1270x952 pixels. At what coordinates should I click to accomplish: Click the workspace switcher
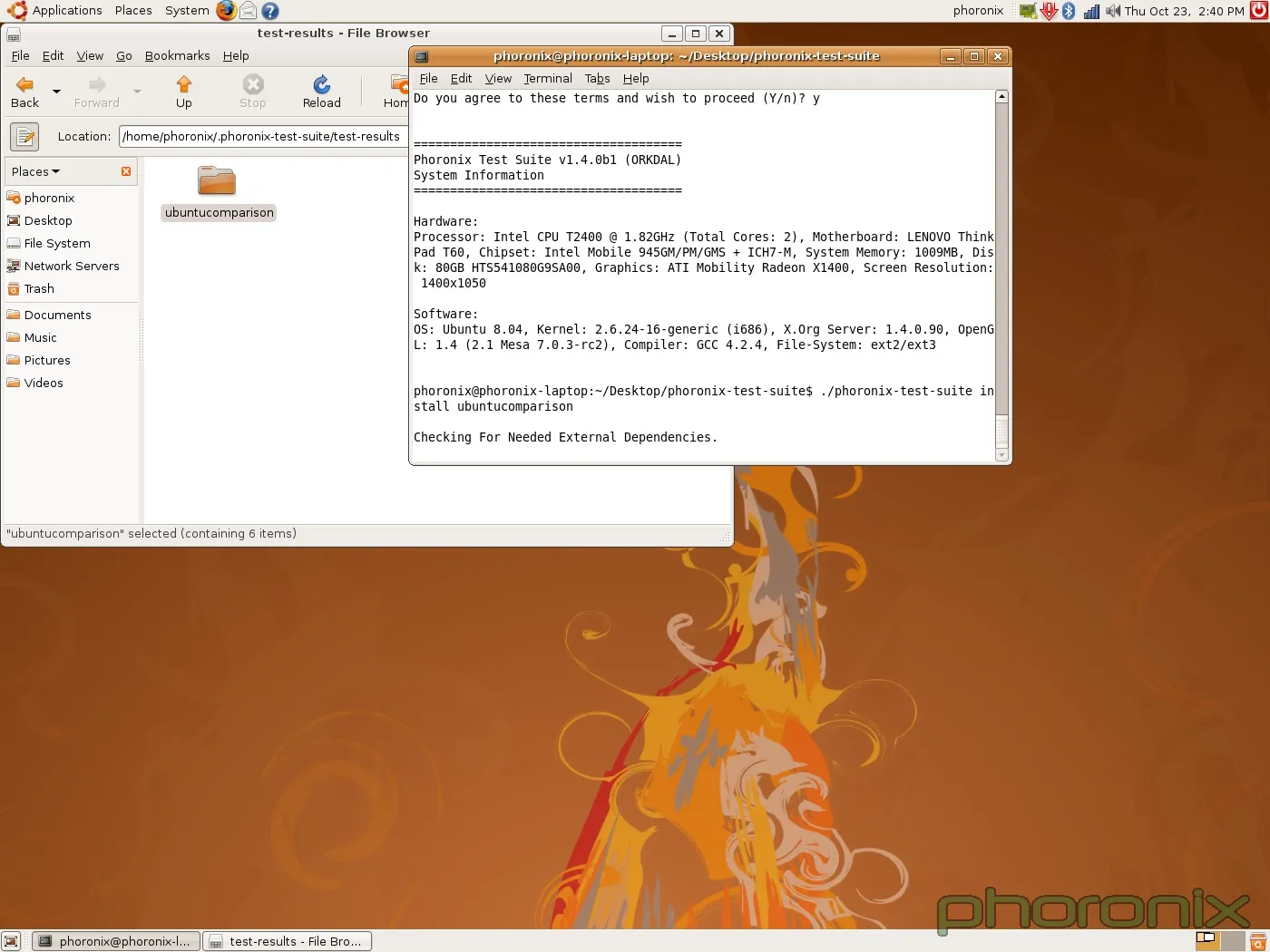1219,941
